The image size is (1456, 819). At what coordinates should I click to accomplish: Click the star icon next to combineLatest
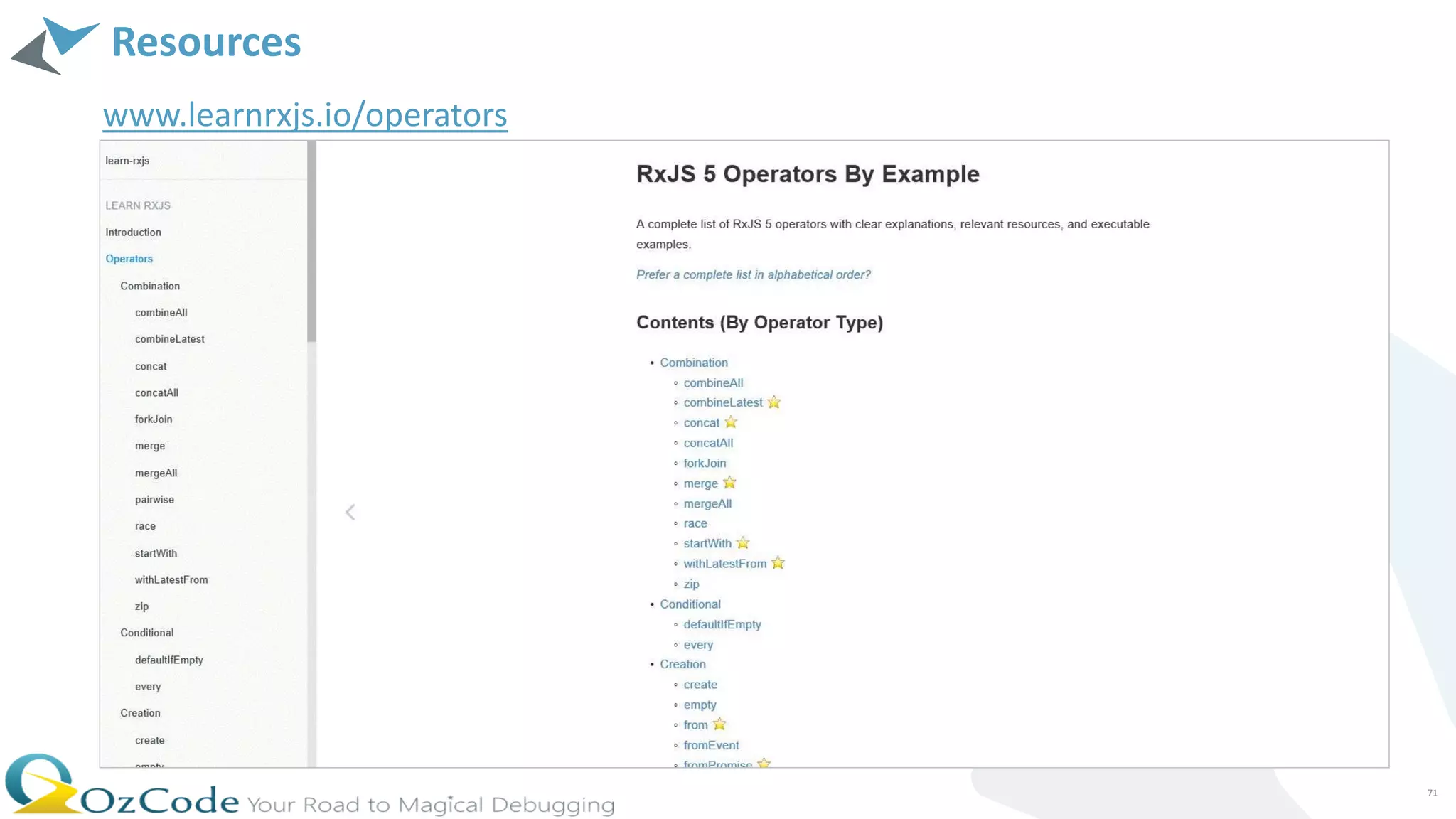point(774,402)
